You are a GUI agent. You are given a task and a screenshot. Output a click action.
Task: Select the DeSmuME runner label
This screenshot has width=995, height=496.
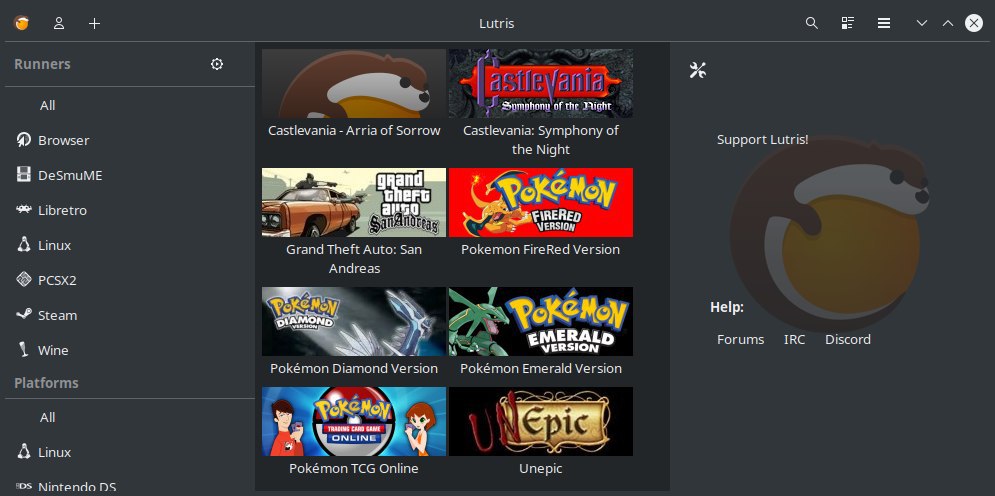point(70,175)
